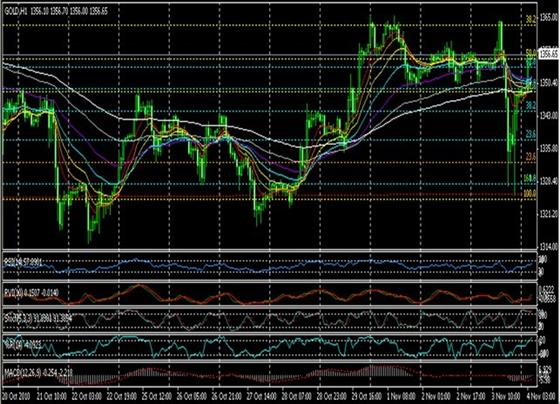Click the 20 Oct 2010 date label
This screenshot has width=560, height=404.
click(16, 396)
